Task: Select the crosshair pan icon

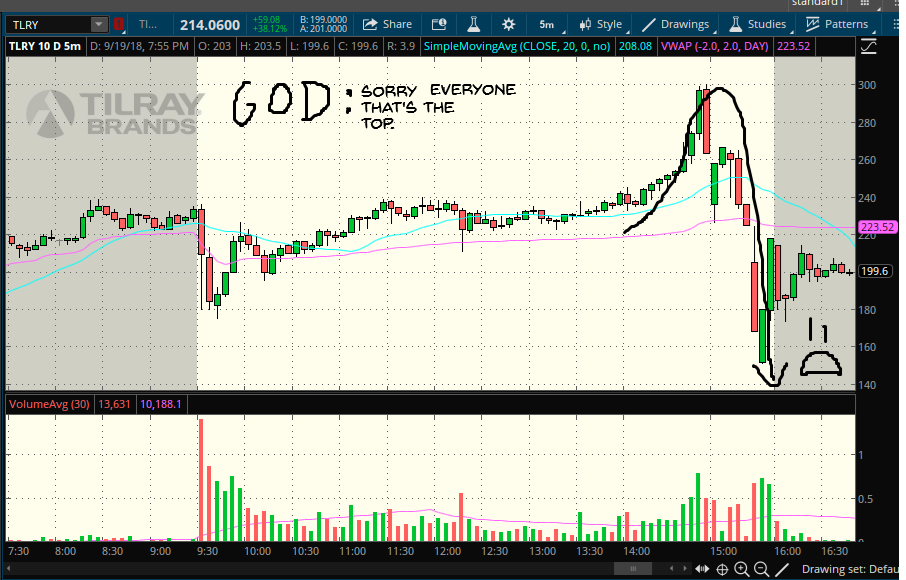Action: click(722, 570)
